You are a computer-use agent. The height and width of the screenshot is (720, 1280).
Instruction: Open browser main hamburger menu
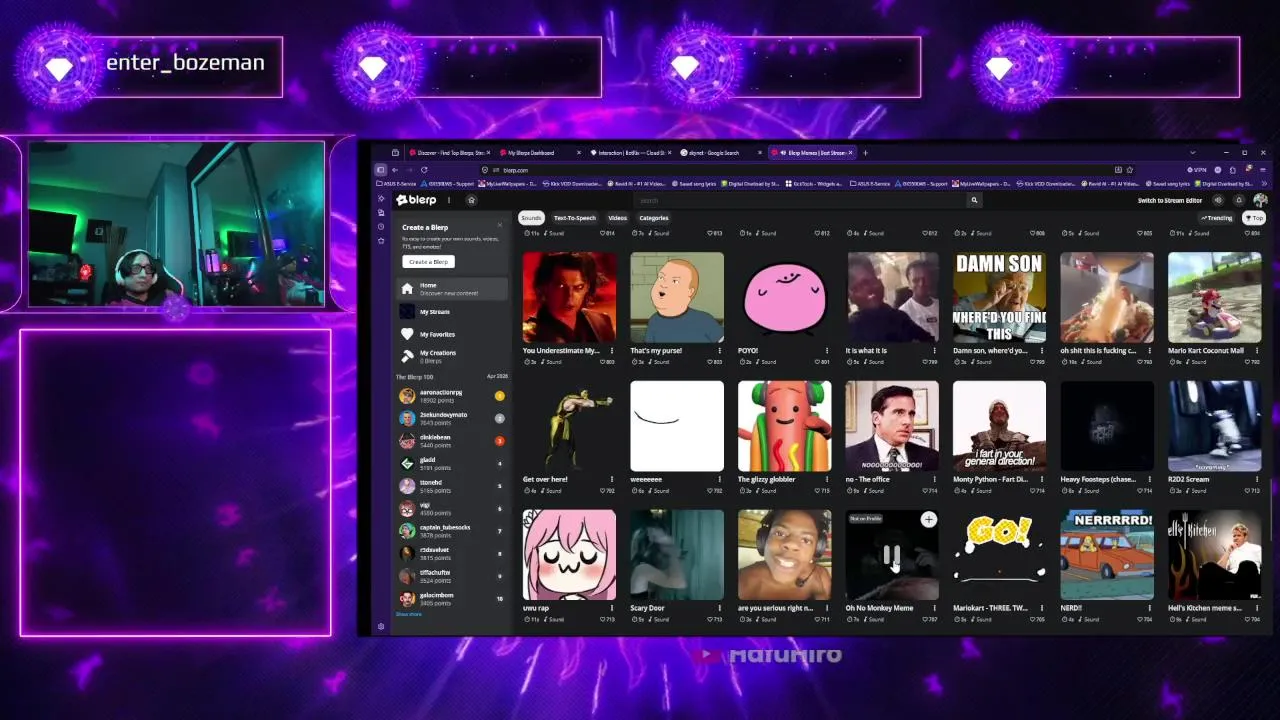[x=1263, y=170]
